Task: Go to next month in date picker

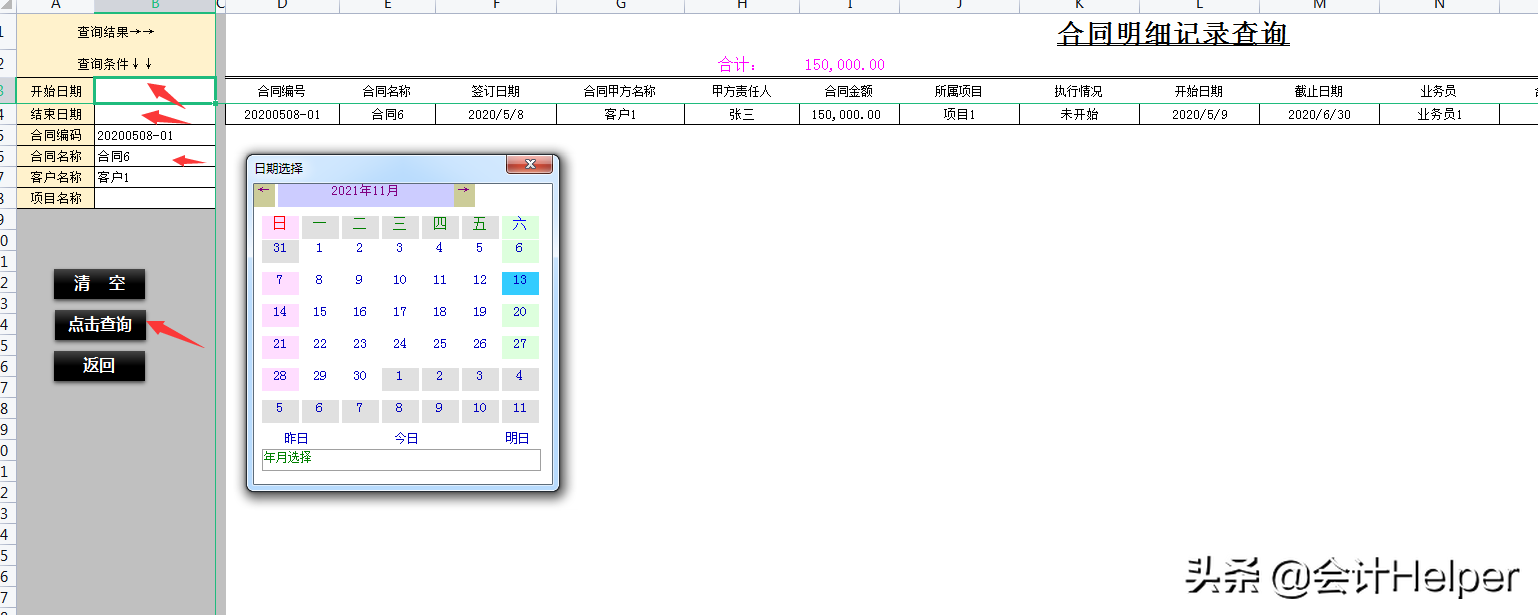Action: (x=464, y=195)
